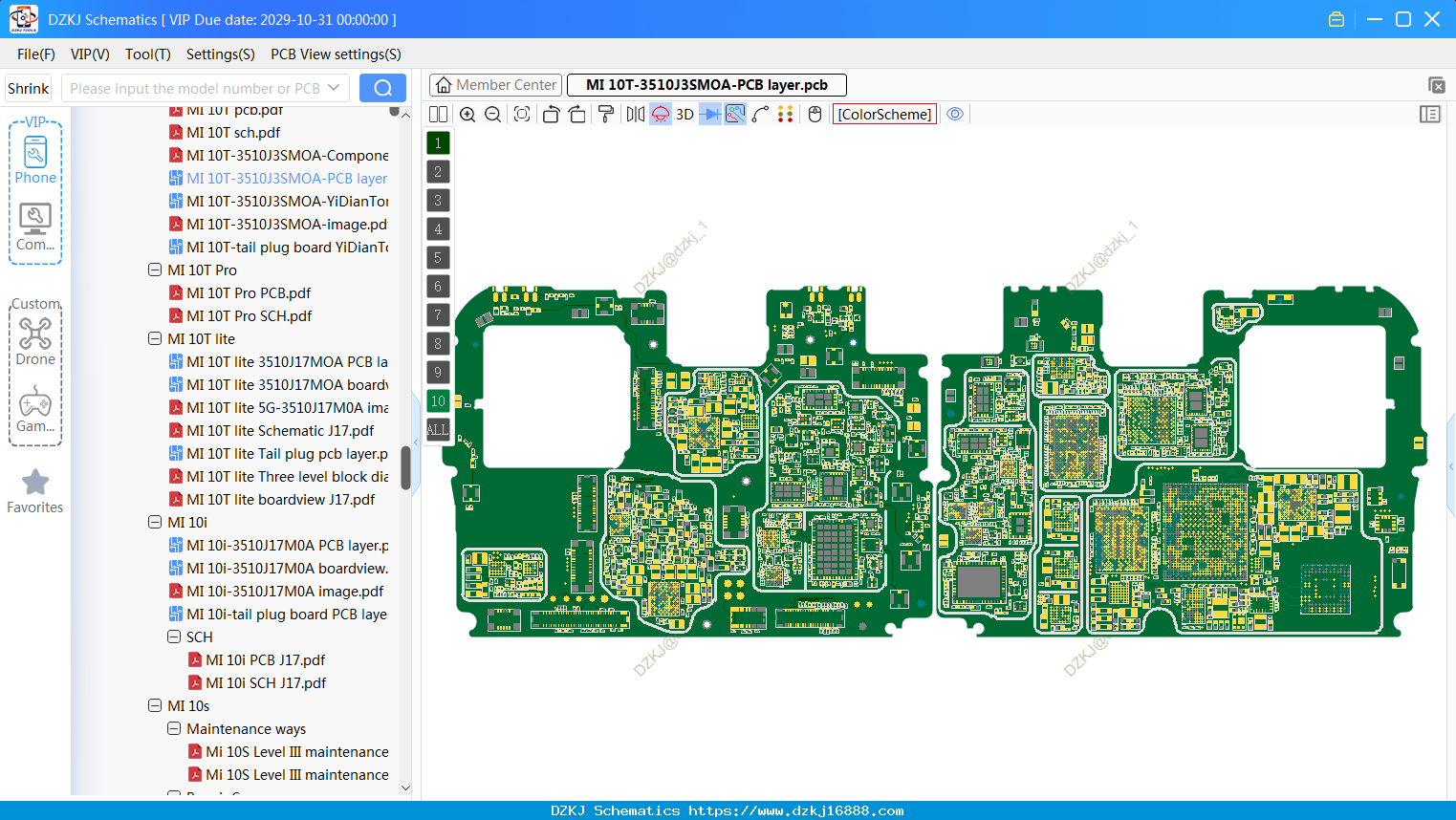Toggle the eye visibility icon
This screenshot has height=820, width=1456.
coord(955,115)
